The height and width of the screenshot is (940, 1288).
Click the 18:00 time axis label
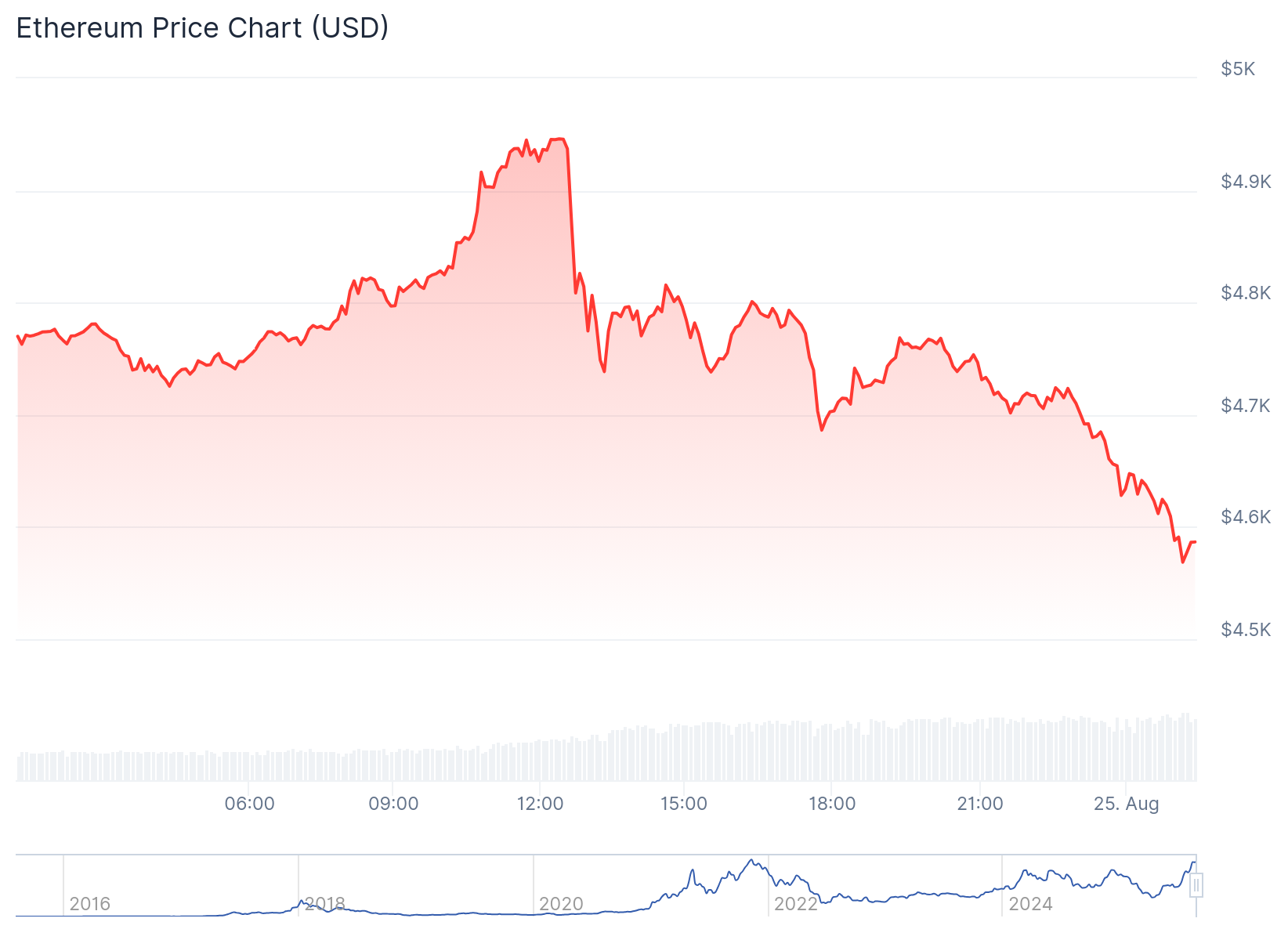(x=832, y=804)
